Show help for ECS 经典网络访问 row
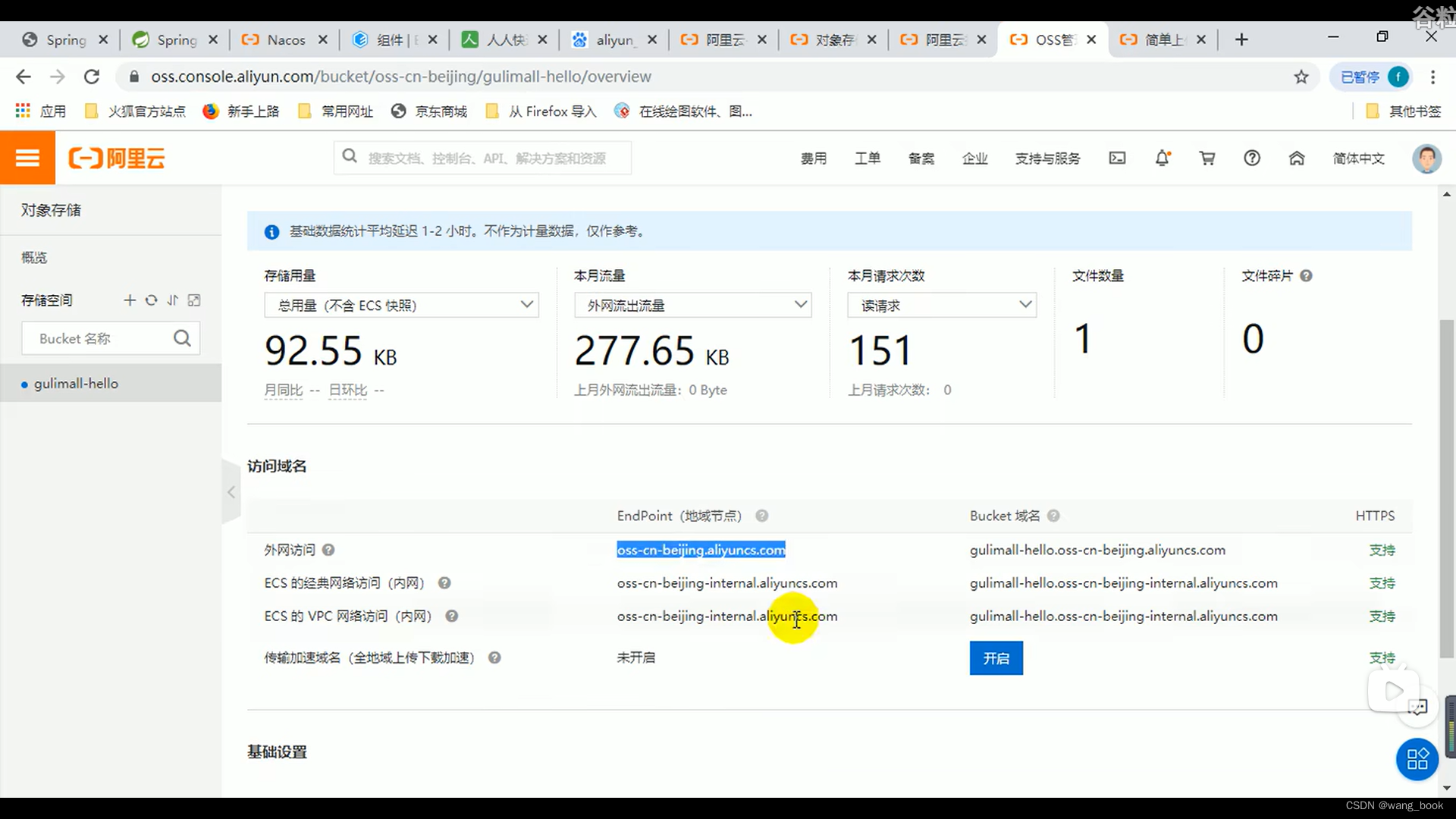Image resolution: width=1456 pixels, height=819 pixels. point(444,583)
